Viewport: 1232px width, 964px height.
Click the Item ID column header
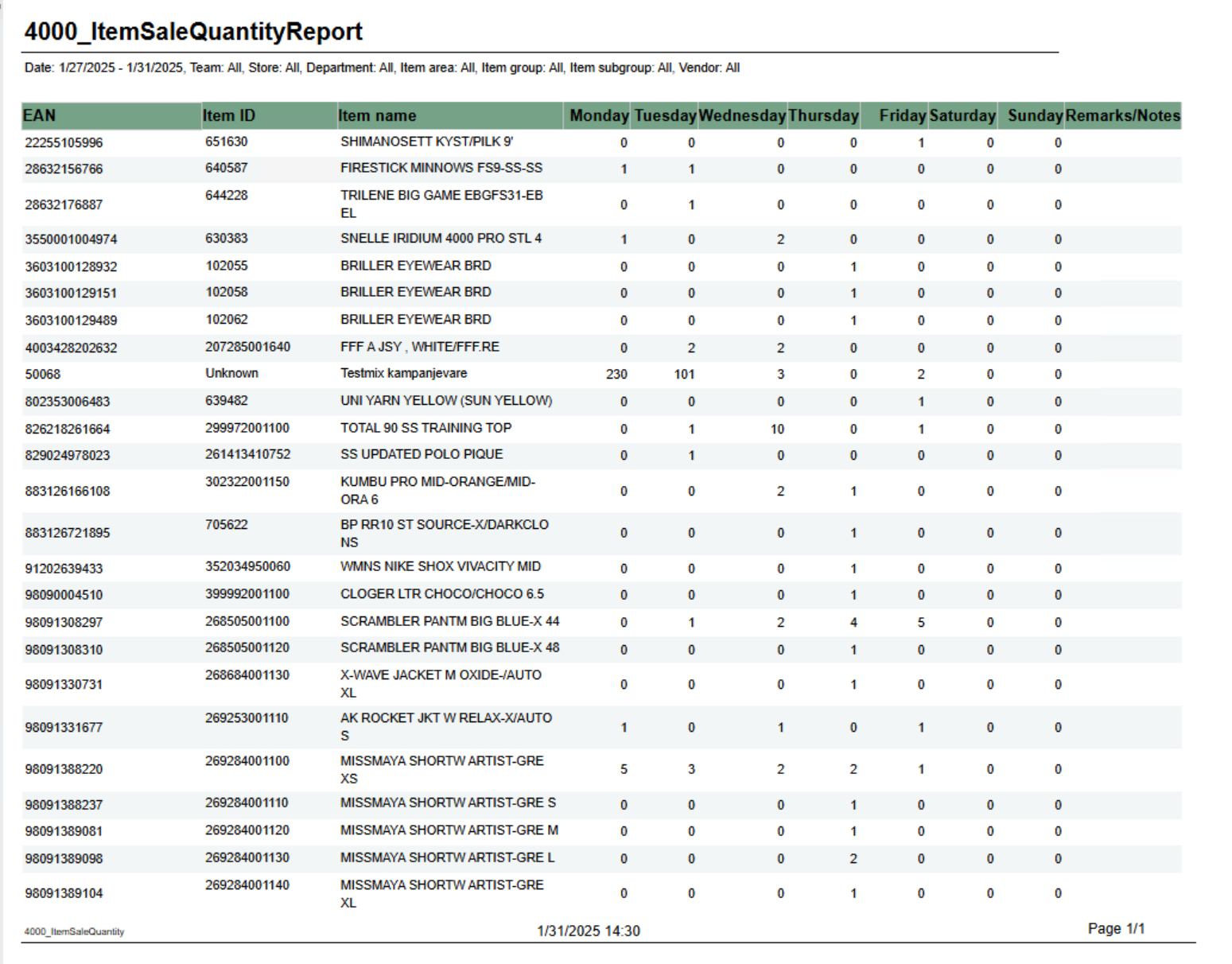(229, 116)
